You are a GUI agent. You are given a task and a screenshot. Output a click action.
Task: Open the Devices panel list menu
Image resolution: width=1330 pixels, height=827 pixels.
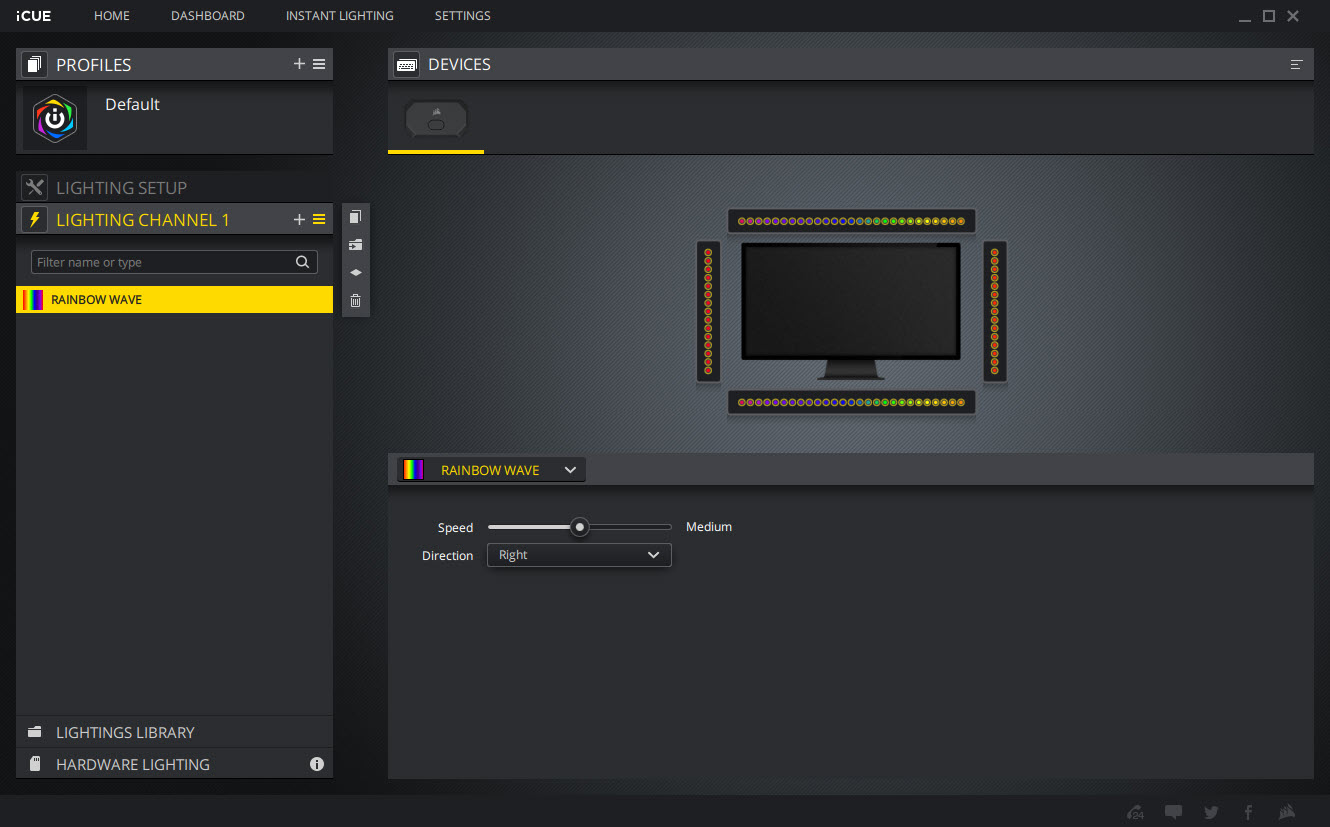pos(1297,64)
